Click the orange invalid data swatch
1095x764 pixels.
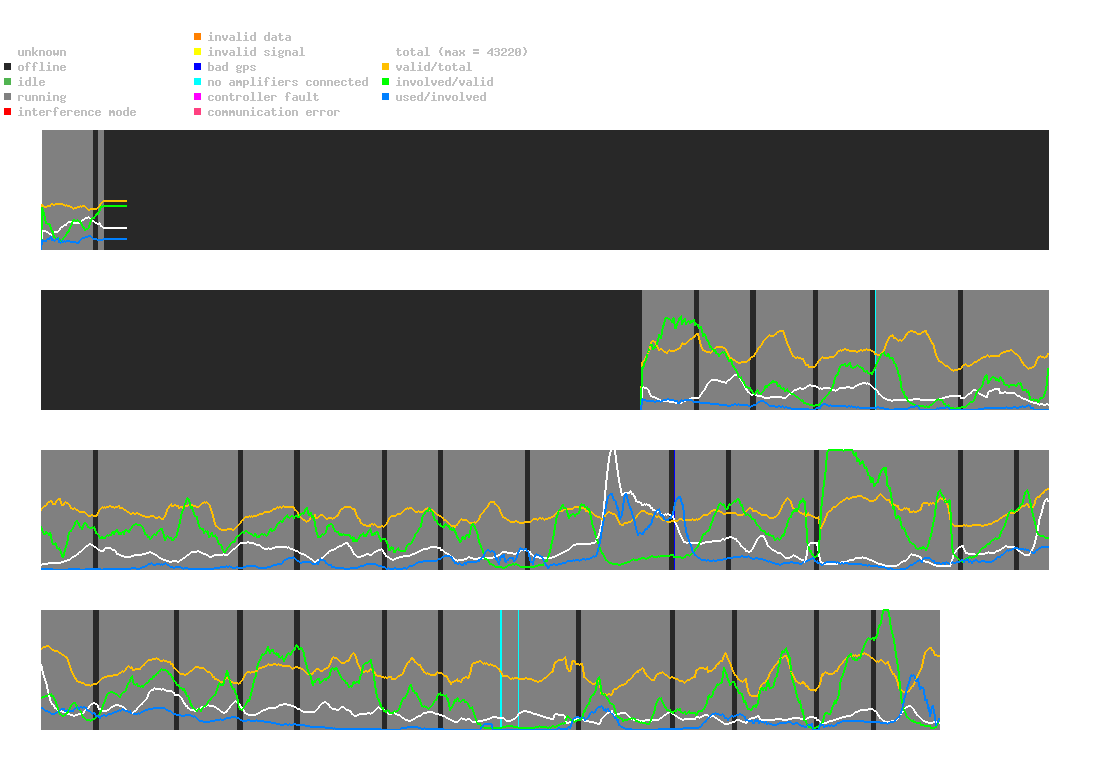[x=198, y=36]
